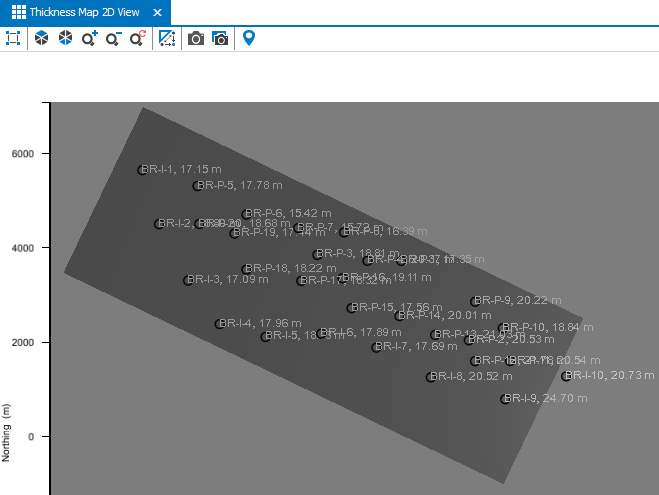Select well marker BR-P-9 with 20.22 m
This screenshot has height=495, width=659.
pyautogui.click(x=476, y=301)
